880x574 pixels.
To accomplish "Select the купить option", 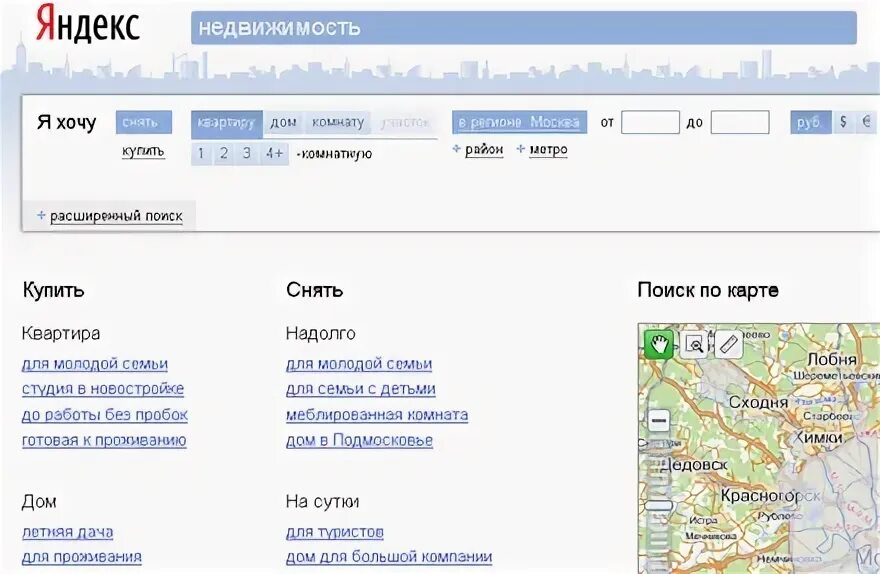I will tap(143, 151).
